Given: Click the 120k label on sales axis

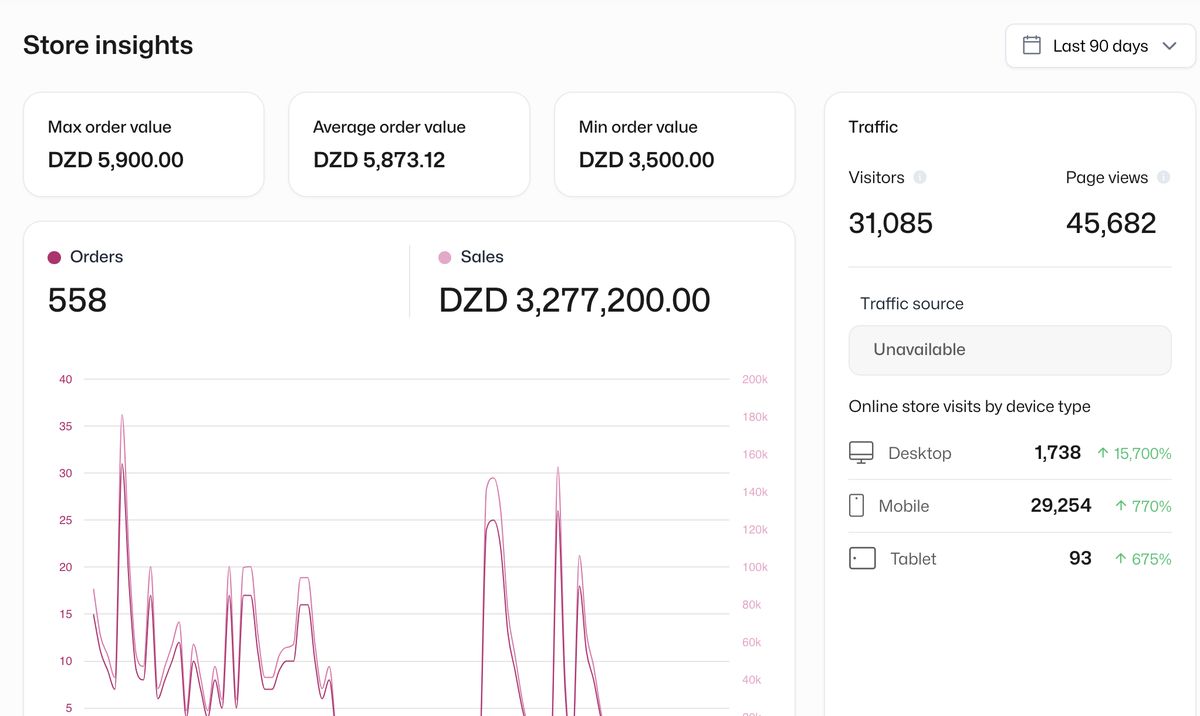Looking at the screenshot, I should pyautogui.click(x=755, y=530).
